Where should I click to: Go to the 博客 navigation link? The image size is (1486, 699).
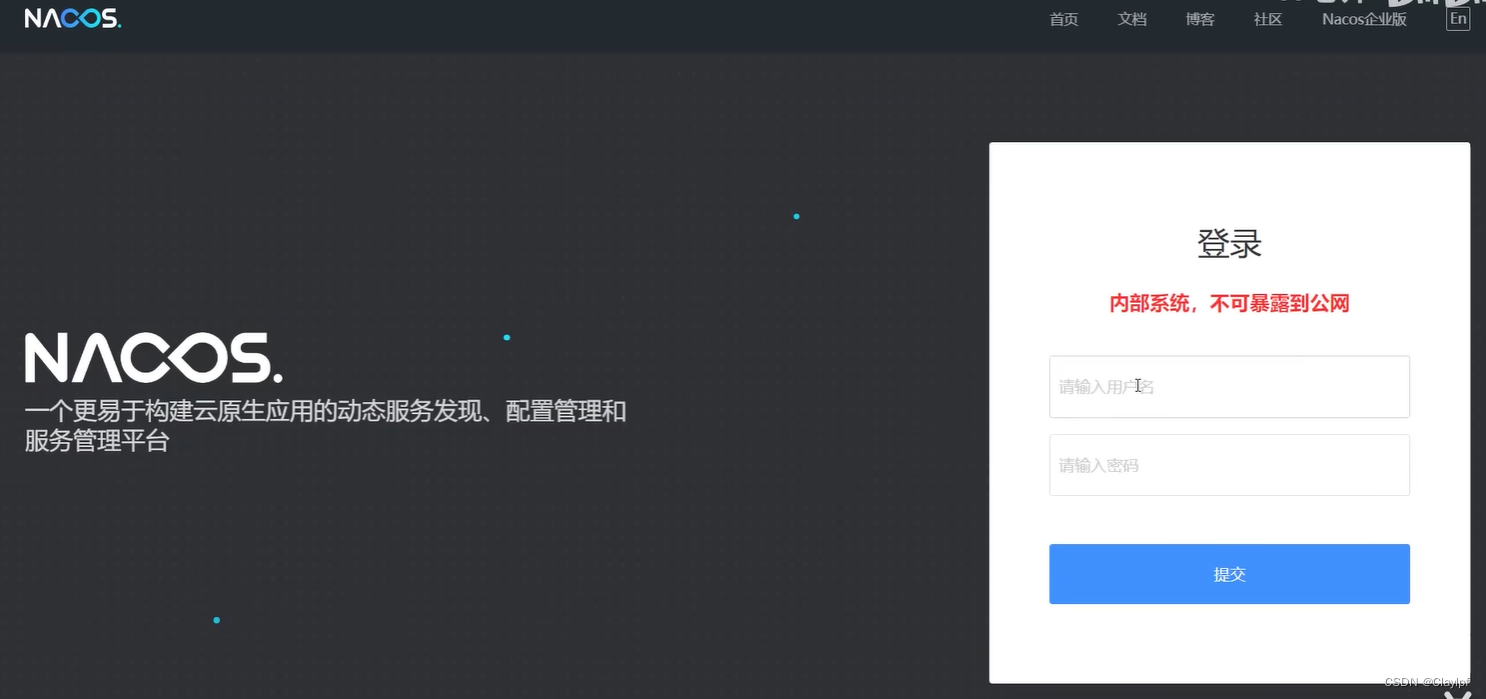[x=1200, y=19]
